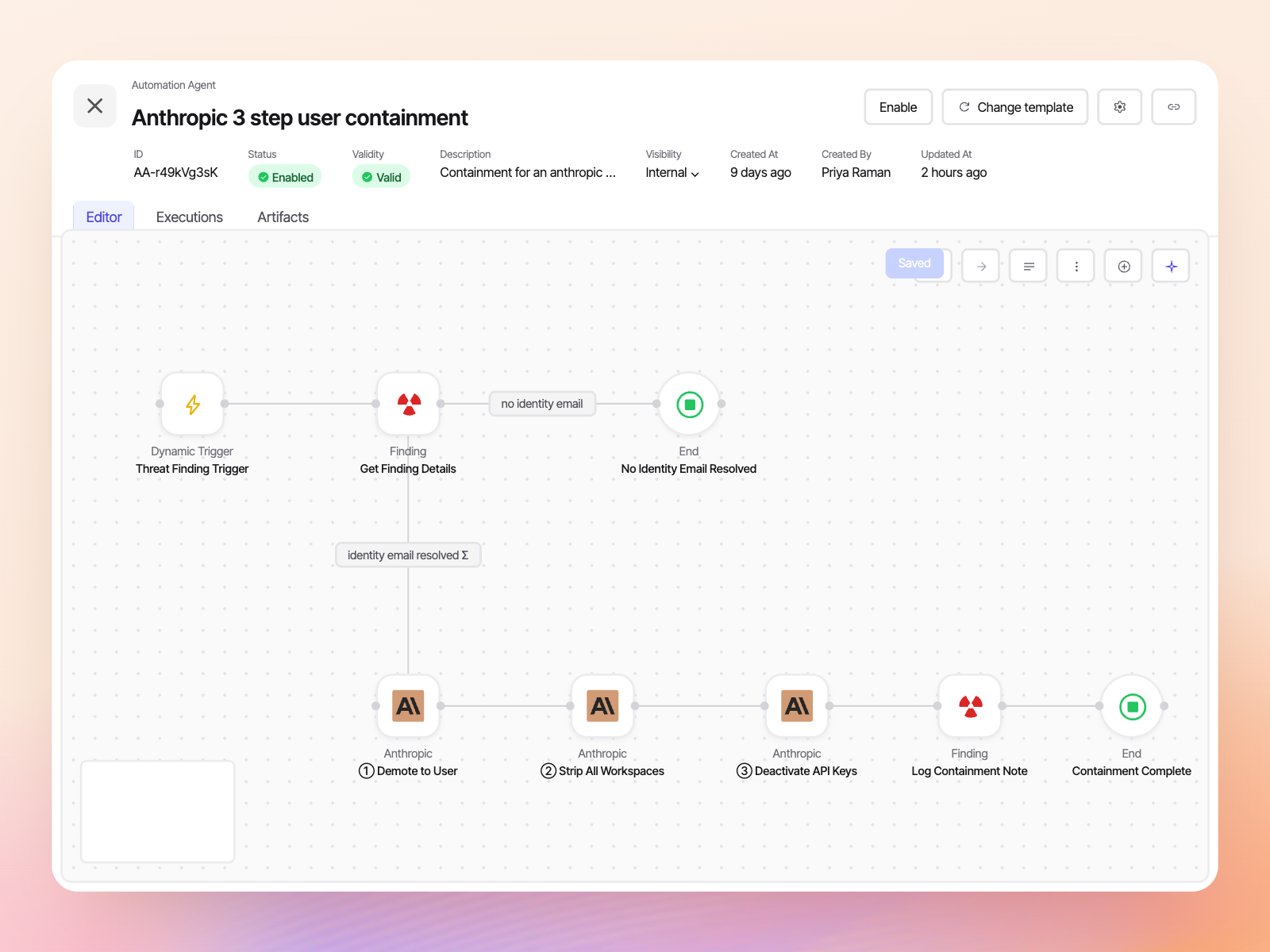The image size is (1270, 952).
Task: Select the Demote to User Anthropic node
Action: click(x=408, y=706)
